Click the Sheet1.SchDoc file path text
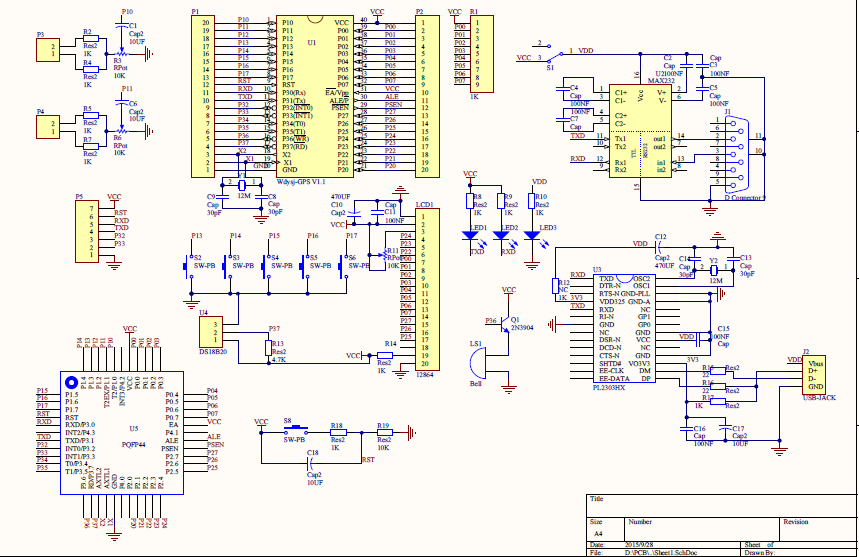Screen dimensions: 859x557 (x=662, y=553)
